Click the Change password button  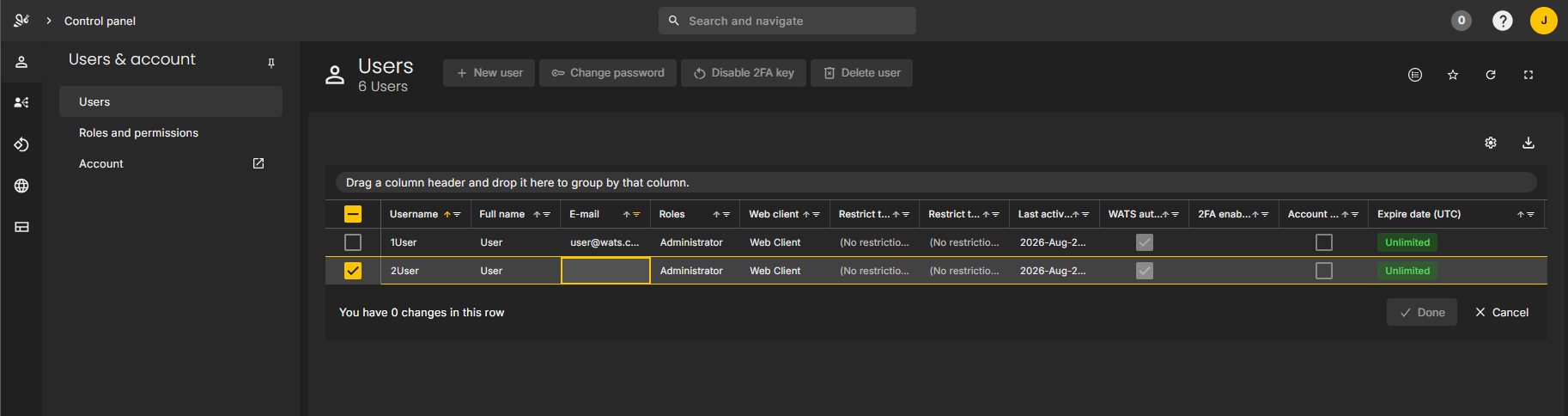pos(608,73)
